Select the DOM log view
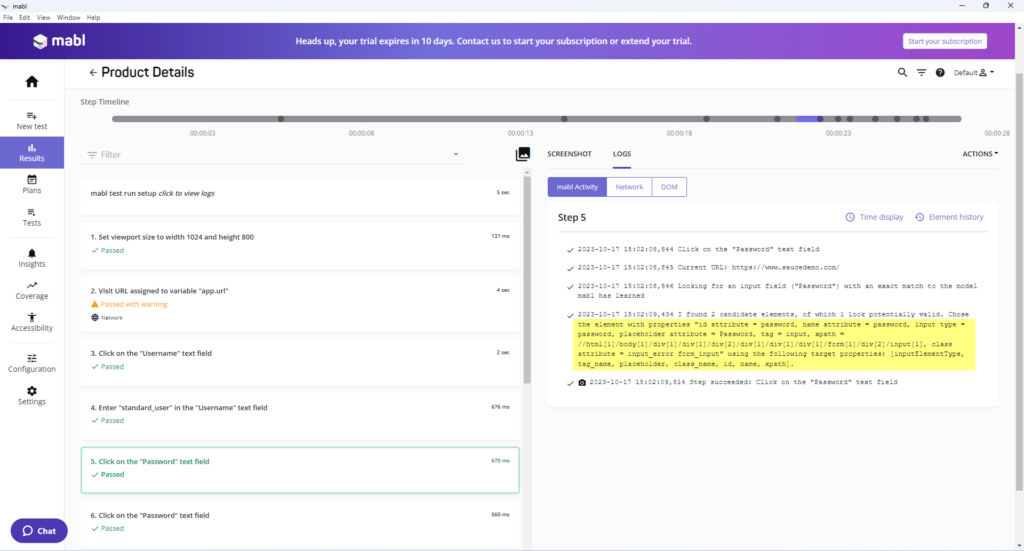Image resolution: width=1024 pixels, height=551 pixels. click(x=669, y=187)
